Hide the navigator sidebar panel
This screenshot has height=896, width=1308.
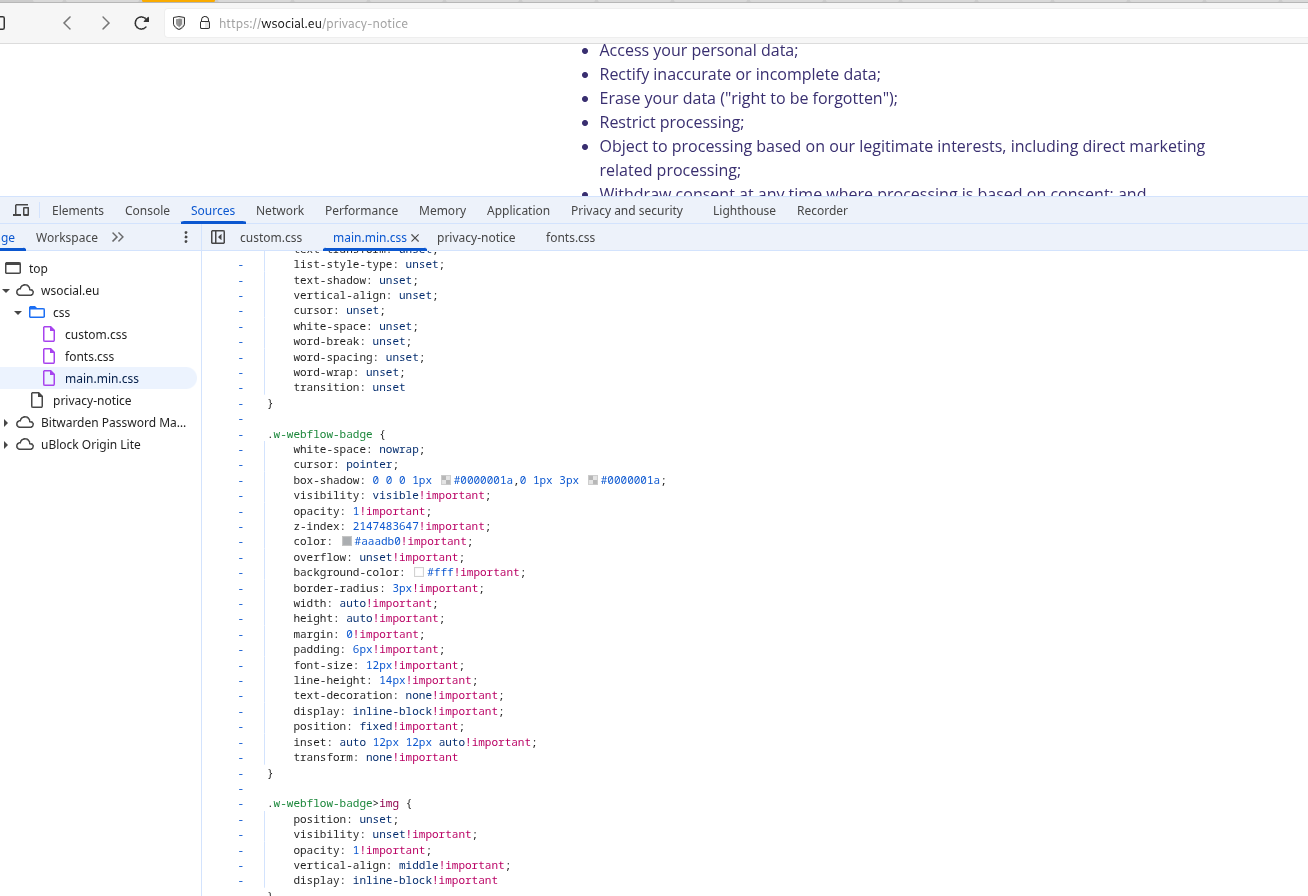pyautogui.click(x=218, y=237)
